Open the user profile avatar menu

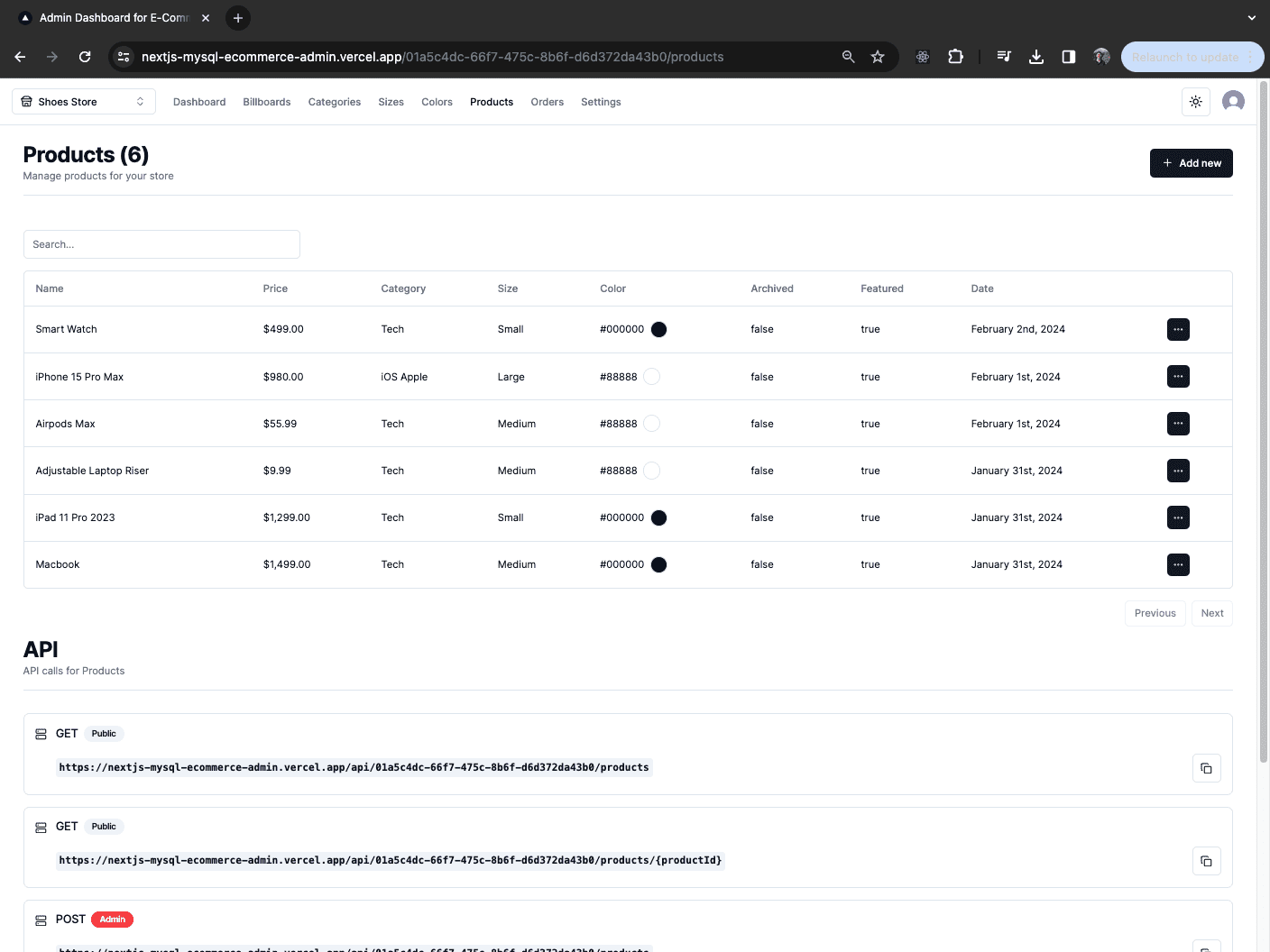pos(1233,101)
